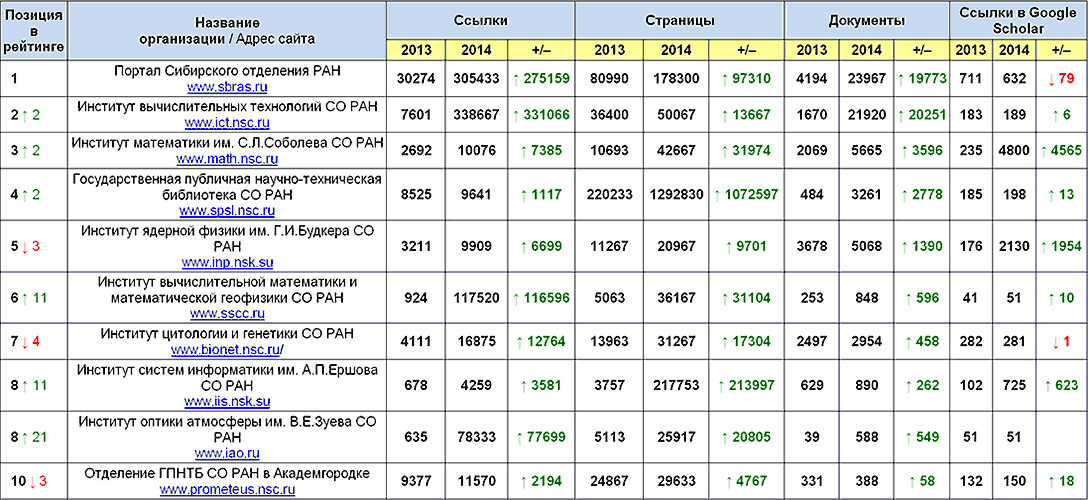1088x500 pixels.
Task: Follow the www.bionet.nsc.ru link
Action: point(225,350)
